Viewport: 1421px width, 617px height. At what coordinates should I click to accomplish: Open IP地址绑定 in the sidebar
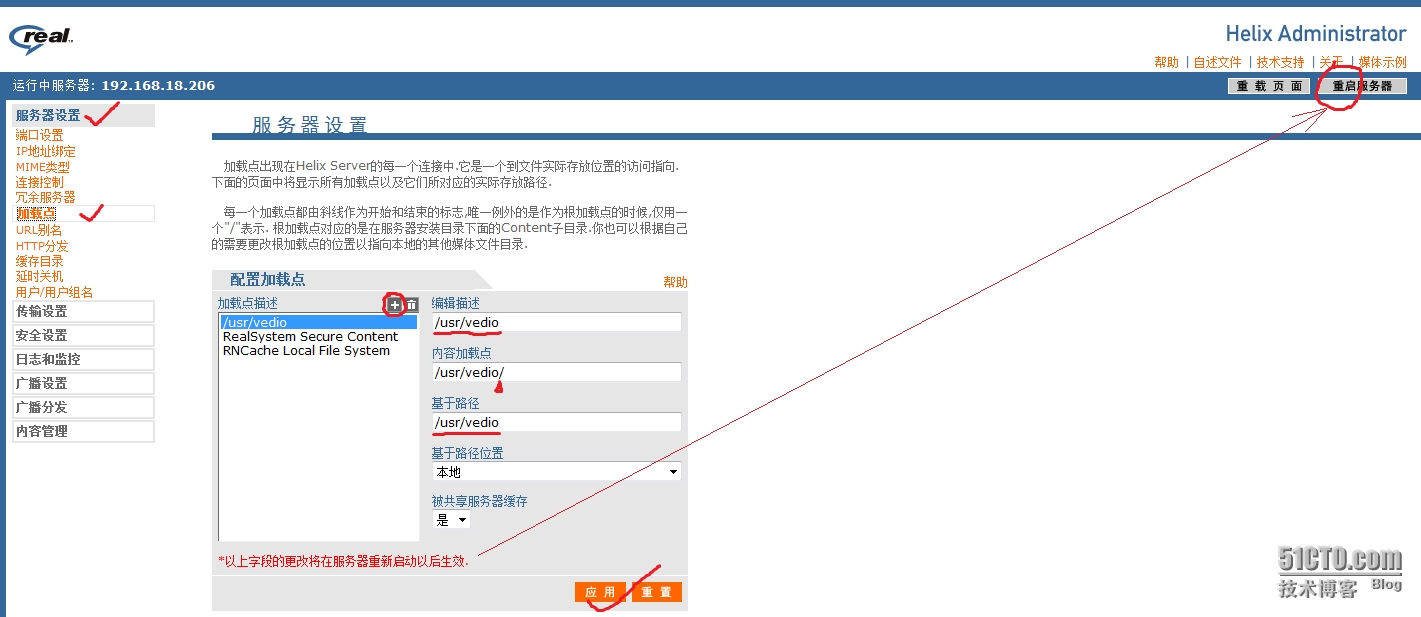tap(45, 151)
